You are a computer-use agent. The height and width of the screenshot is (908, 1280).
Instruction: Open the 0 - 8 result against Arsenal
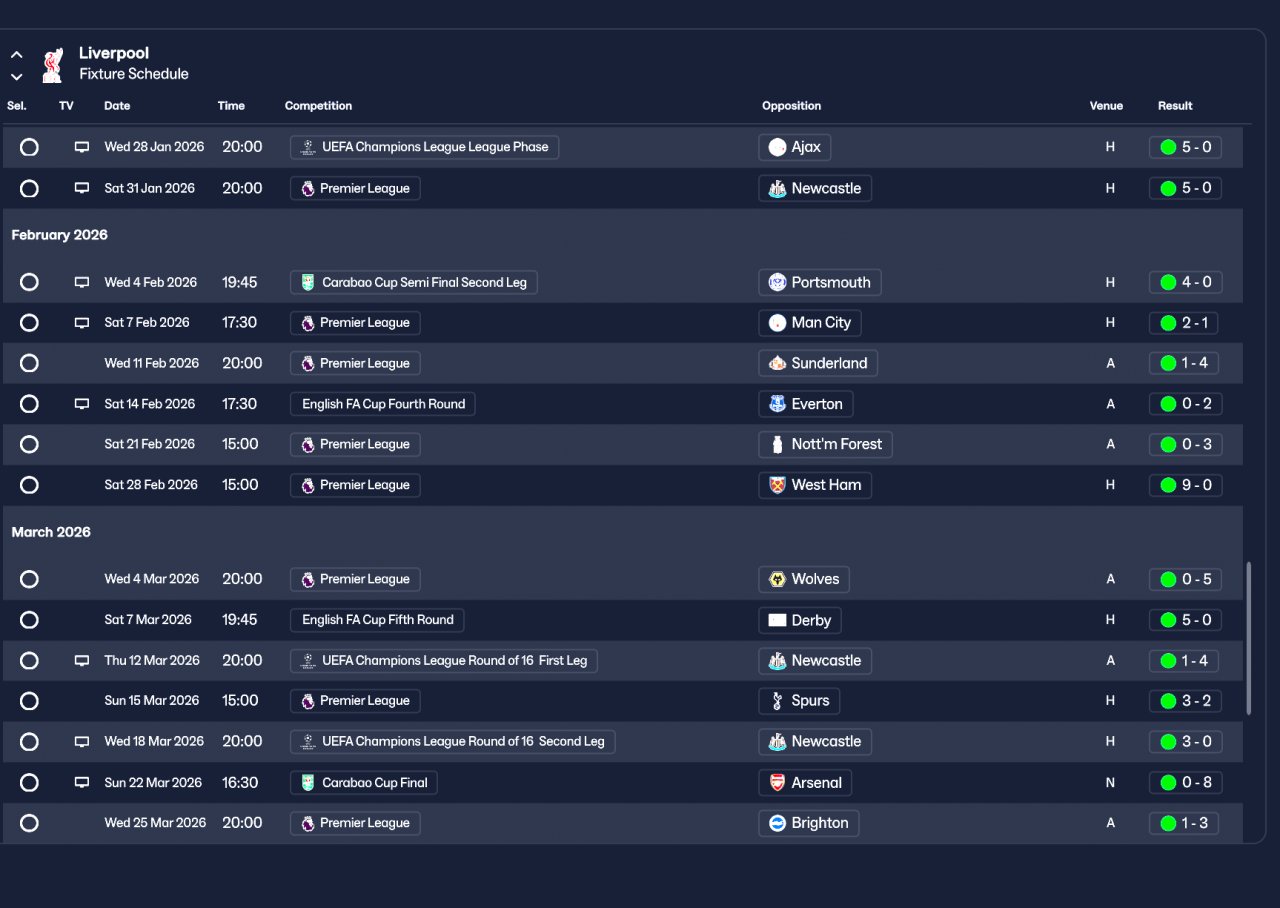pos(1185,782)
